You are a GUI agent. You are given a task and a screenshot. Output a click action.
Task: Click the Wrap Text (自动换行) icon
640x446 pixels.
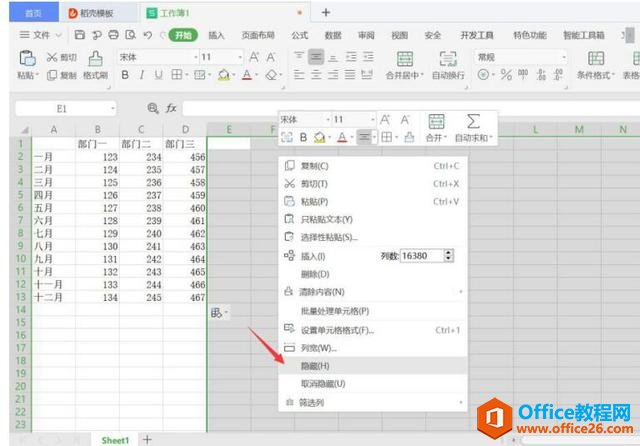[448, 59]
